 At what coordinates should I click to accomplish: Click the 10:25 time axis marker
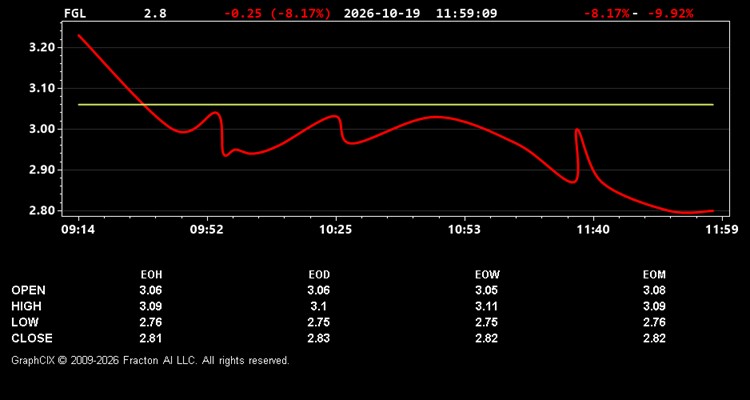335,230
